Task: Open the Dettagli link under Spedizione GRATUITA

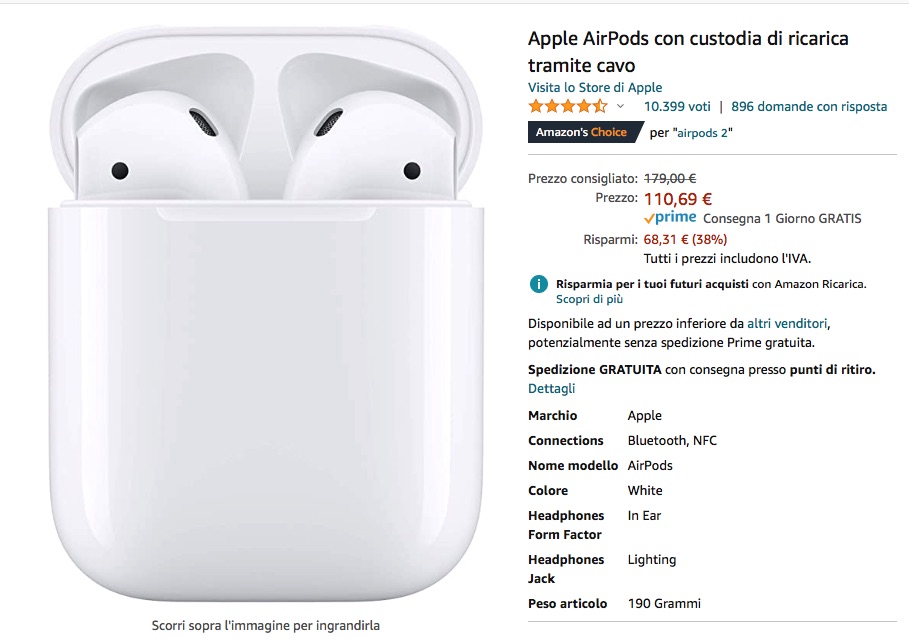Action: pyautogui.click(x=550, y=388)
